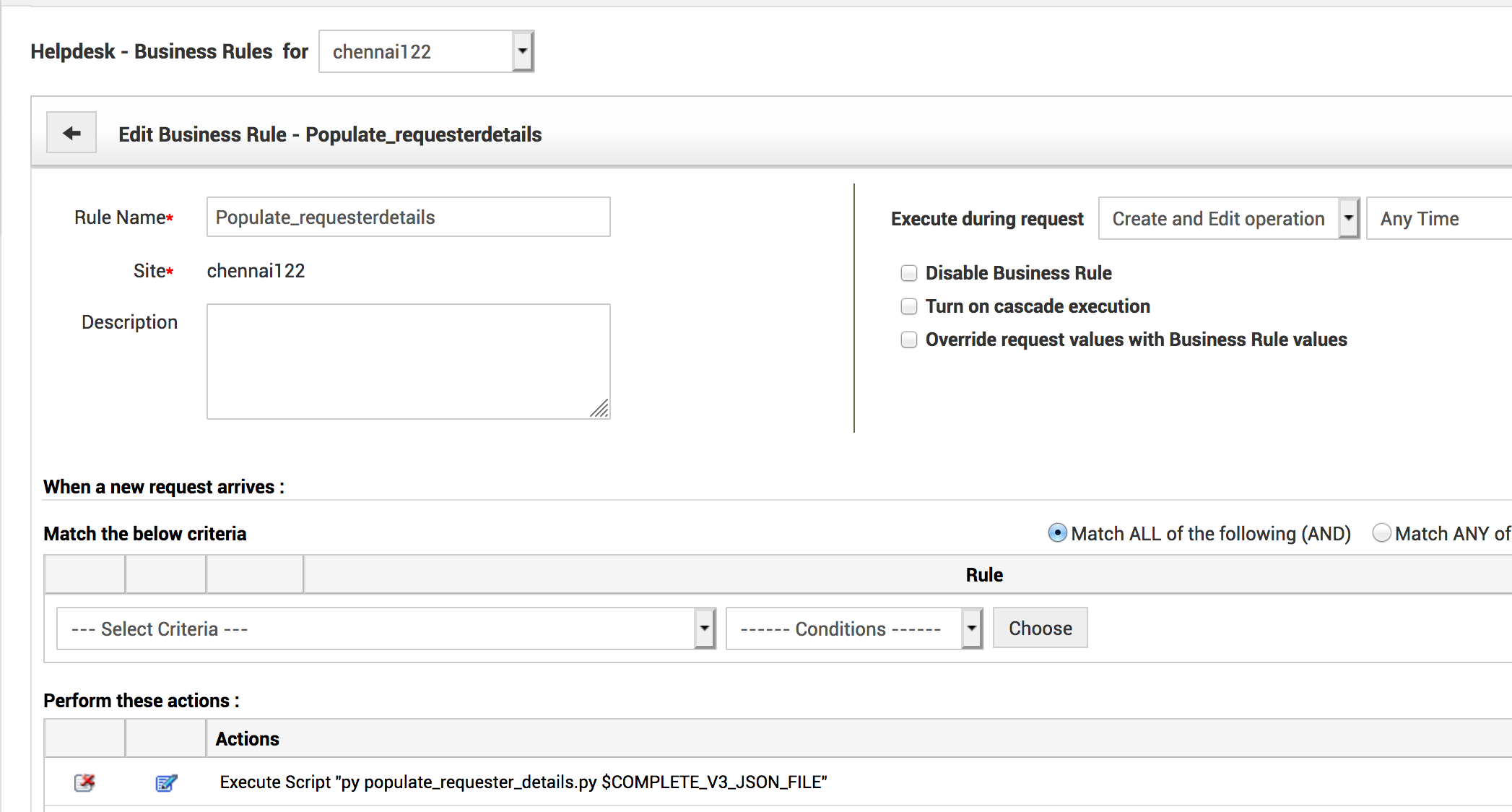Click the Actions column header

[247, 738]
